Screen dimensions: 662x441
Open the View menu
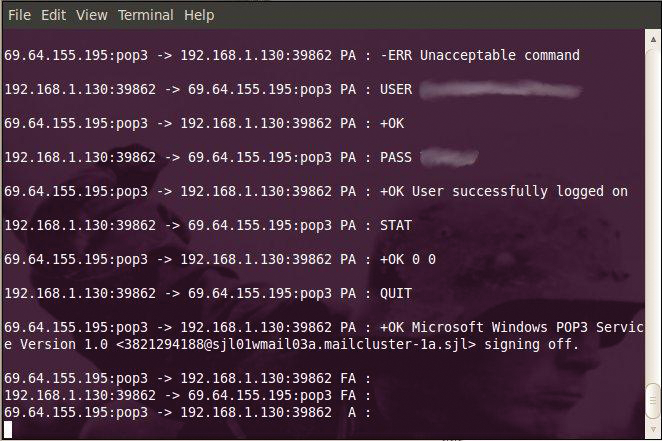click(91, 15)
